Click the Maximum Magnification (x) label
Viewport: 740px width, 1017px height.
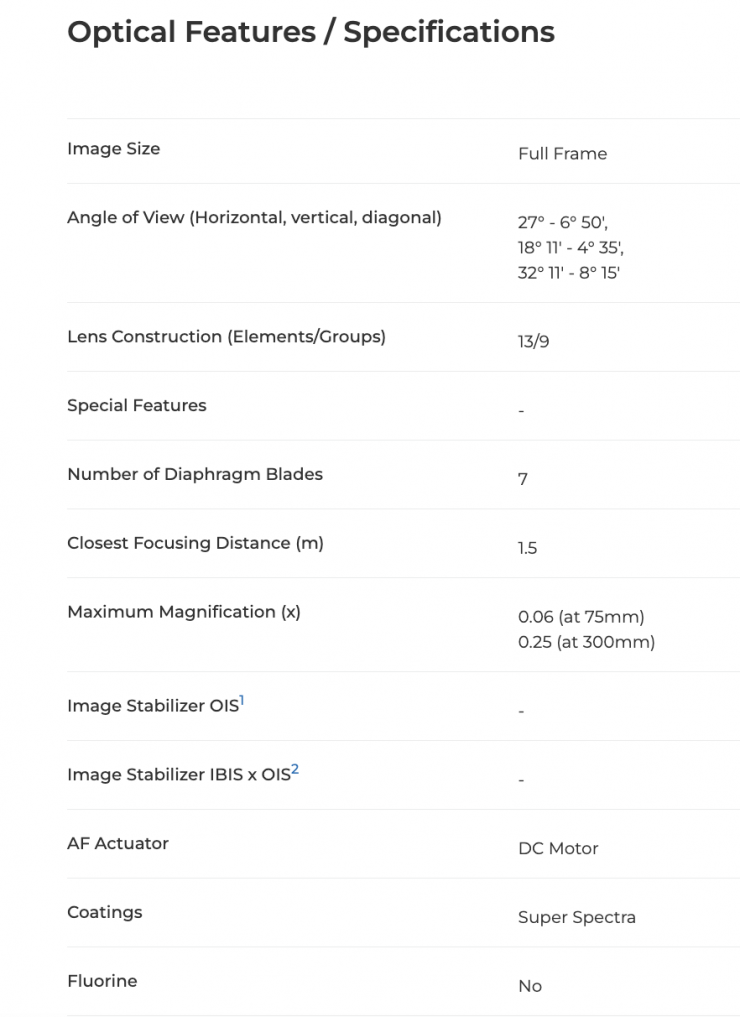point(183,612)
